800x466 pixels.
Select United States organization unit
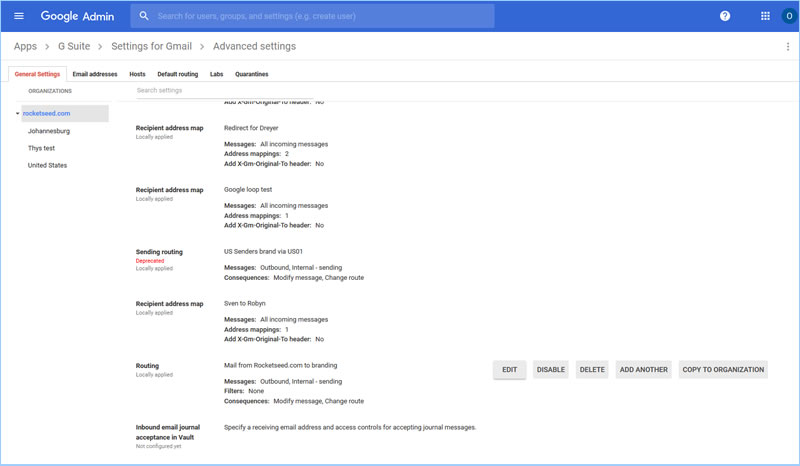click(47, 165)
